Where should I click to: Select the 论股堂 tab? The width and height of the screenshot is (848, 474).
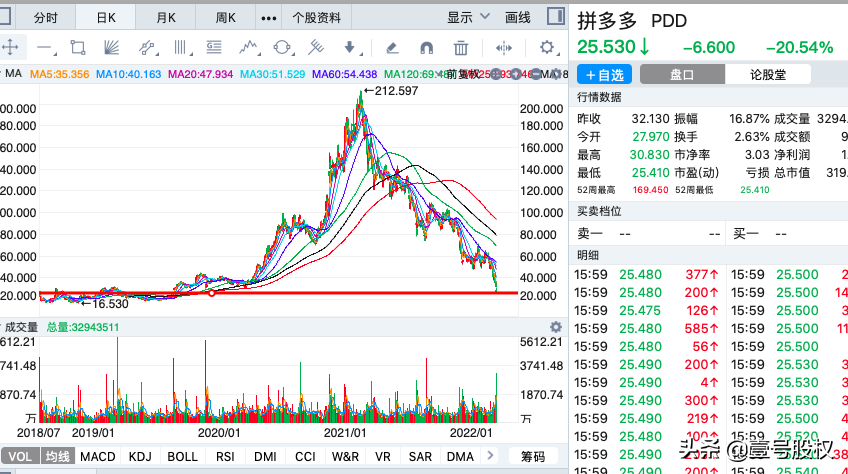(768, 75)
